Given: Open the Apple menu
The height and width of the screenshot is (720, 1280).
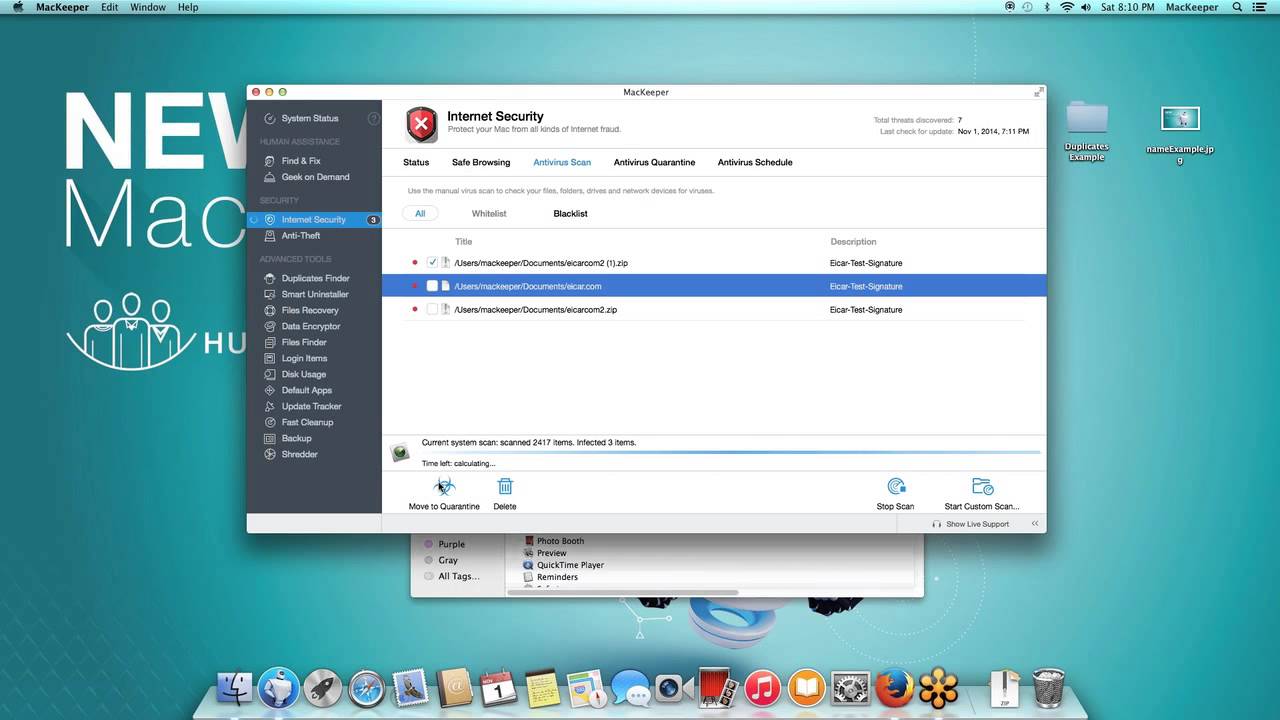Looking at the screenshot, I should 17,7.
